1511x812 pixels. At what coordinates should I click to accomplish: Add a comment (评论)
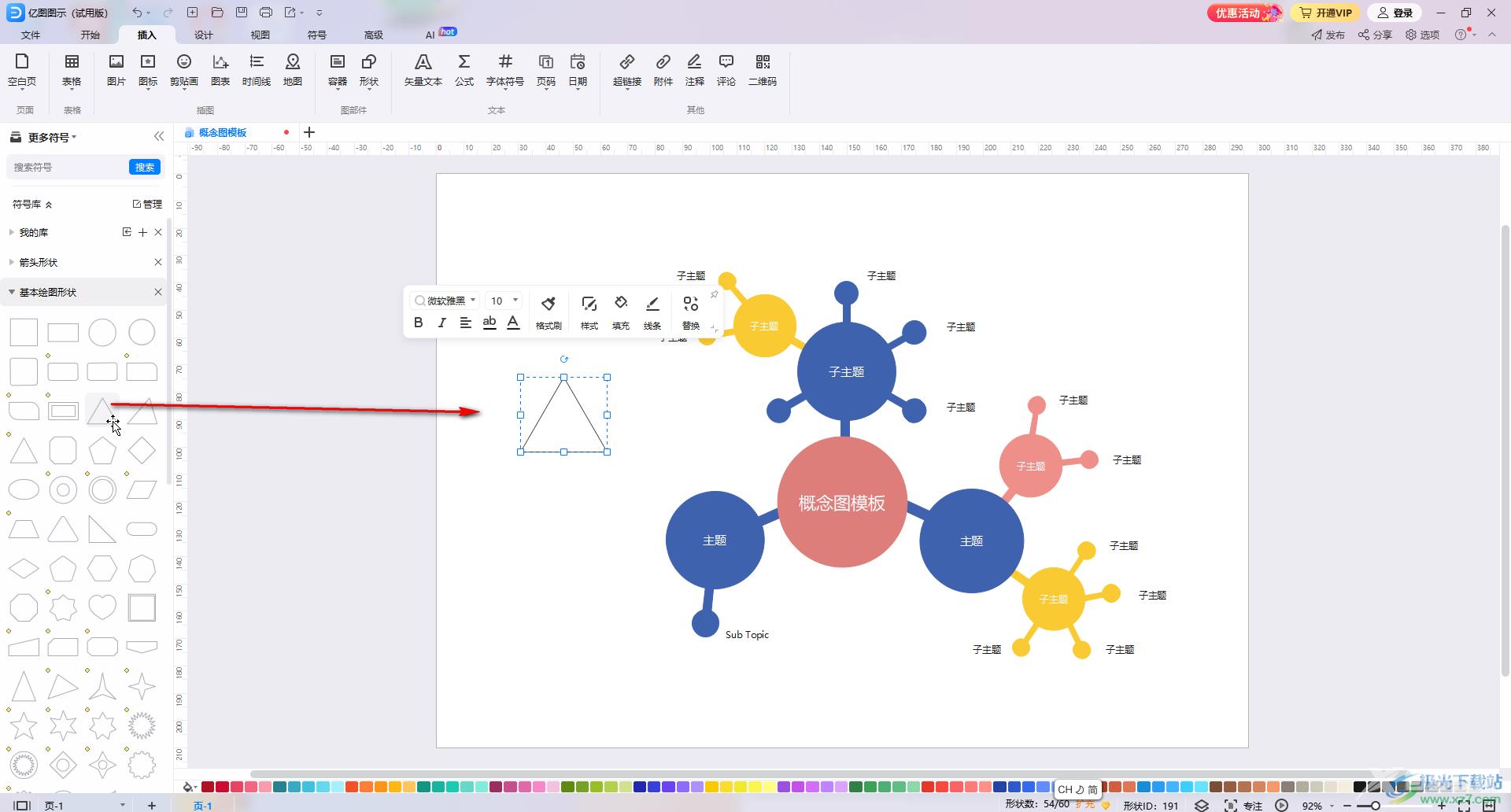tap(726, 70)
